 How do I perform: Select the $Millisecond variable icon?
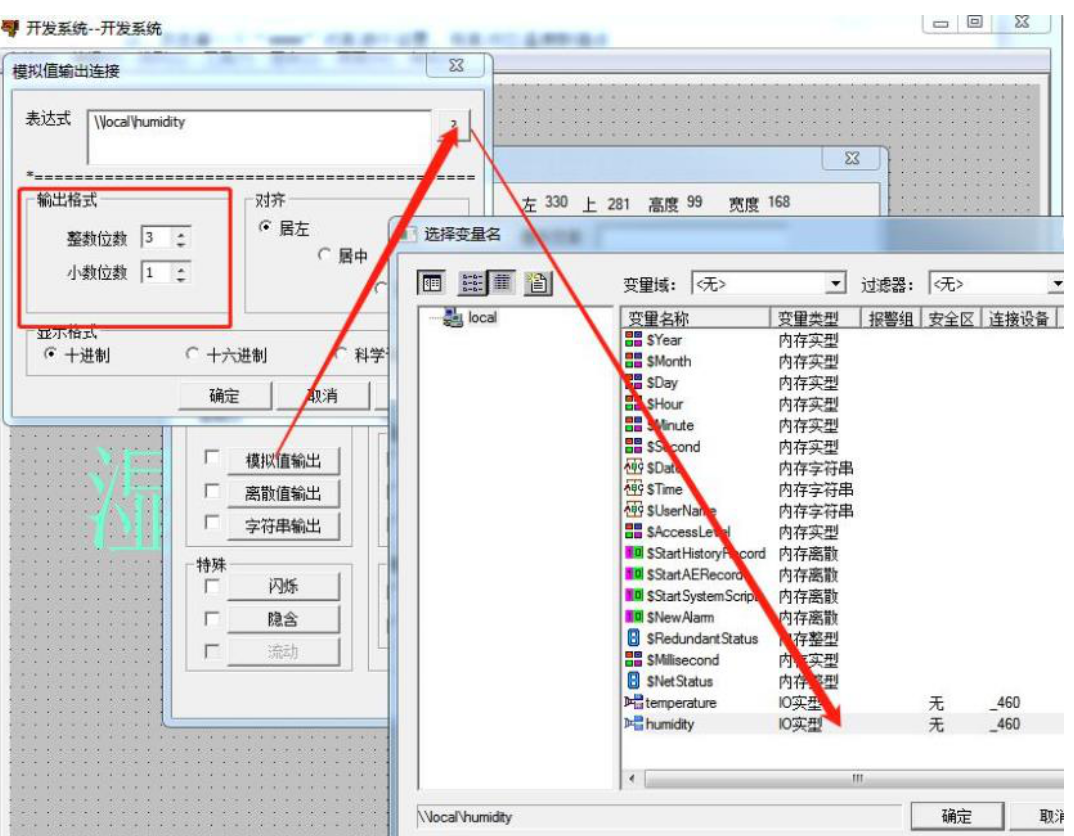tap(634, 659)
